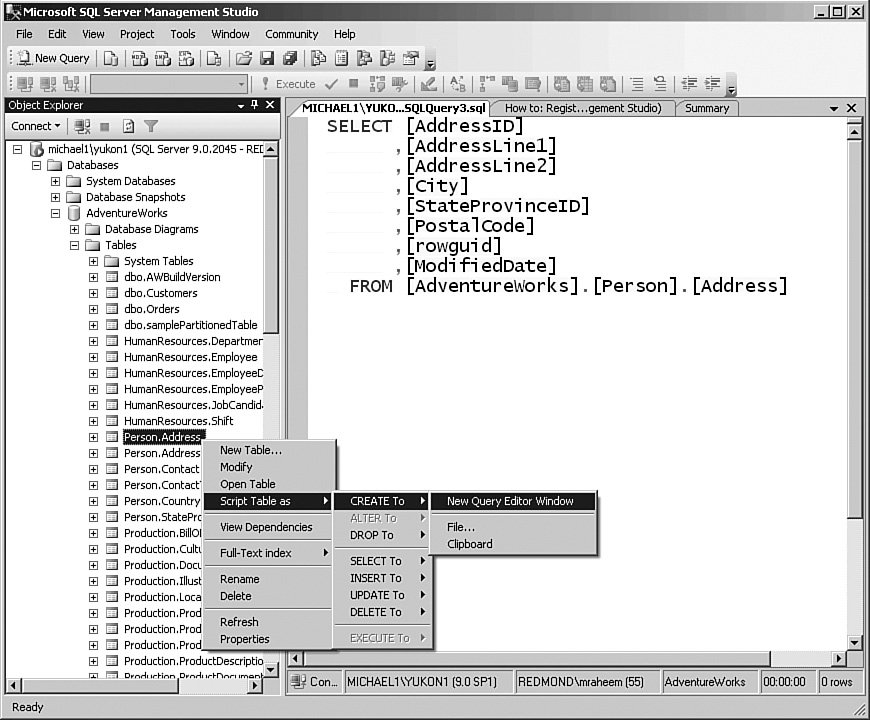Click Open Table in context menu
870x720 pixels.
tap(269, 484)
